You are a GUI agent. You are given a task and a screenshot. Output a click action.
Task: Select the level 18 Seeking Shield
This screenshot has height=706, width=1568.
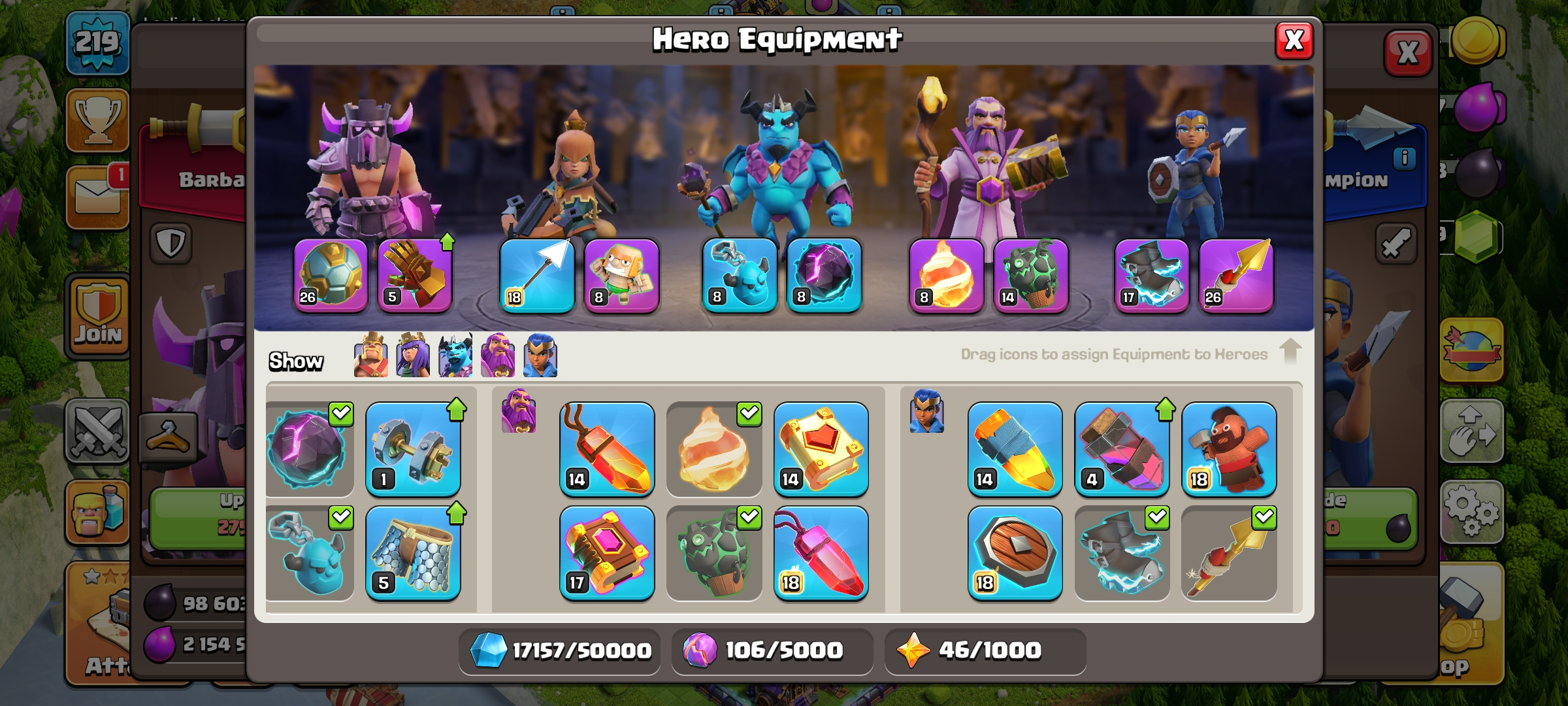1015,553
